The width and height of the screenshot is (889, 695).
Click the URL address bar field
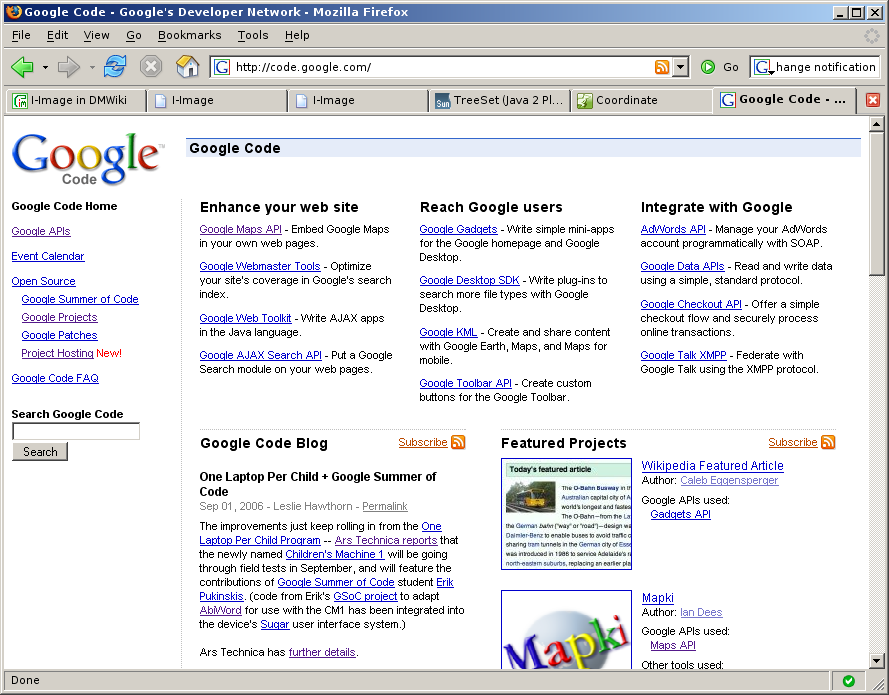pyautogui.click(x=442, y=67)
